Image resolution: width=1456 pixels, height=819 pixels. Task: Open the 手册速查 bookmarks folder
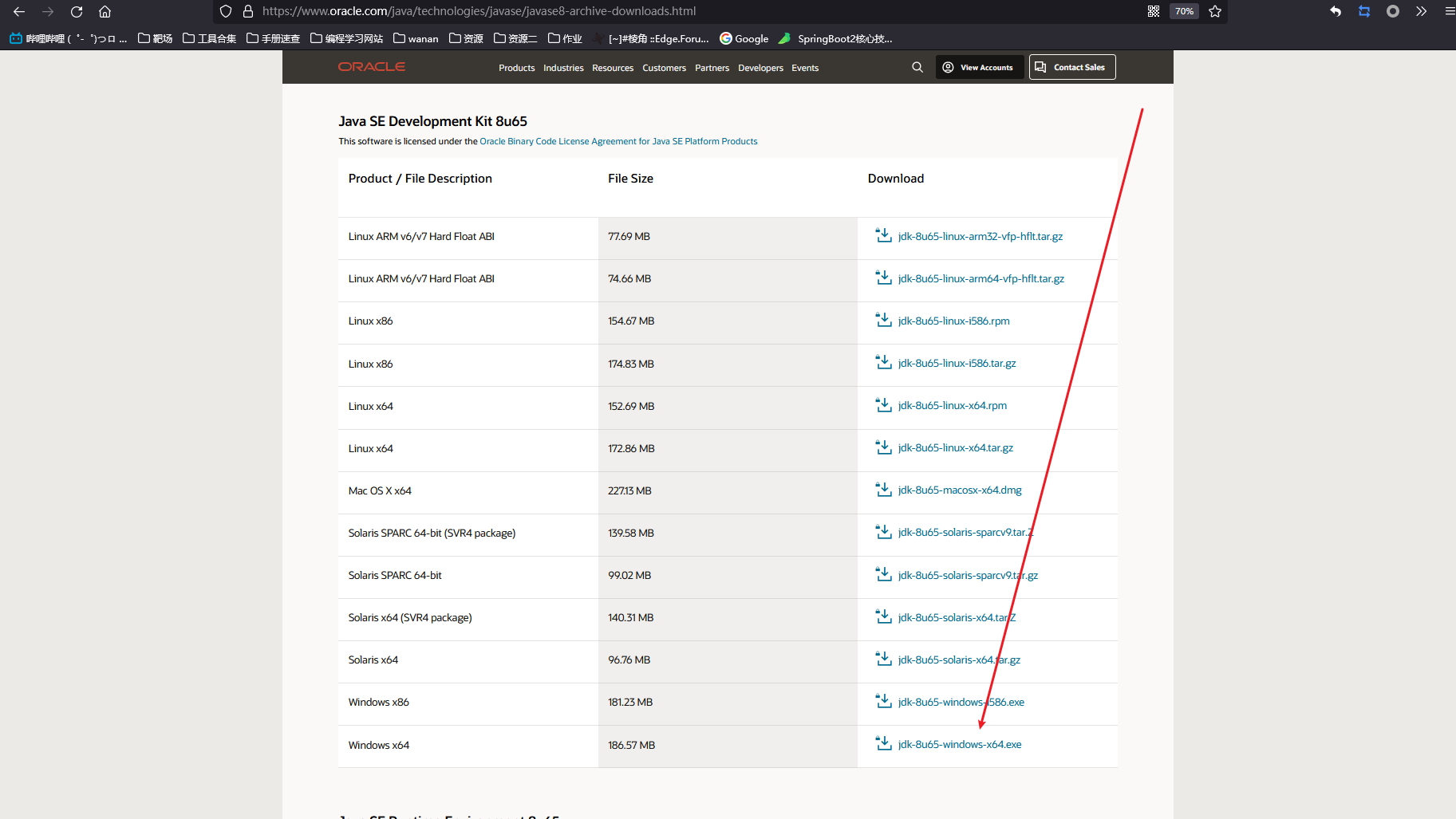click(273, 38)
